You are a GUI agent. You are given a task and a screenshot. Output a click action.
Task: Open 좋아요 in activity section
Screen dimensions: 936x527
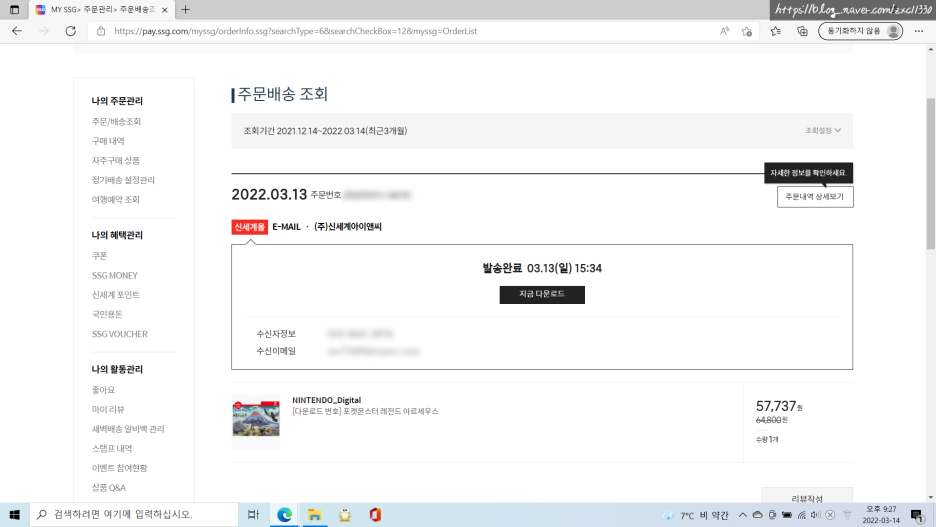click(103, 390)
